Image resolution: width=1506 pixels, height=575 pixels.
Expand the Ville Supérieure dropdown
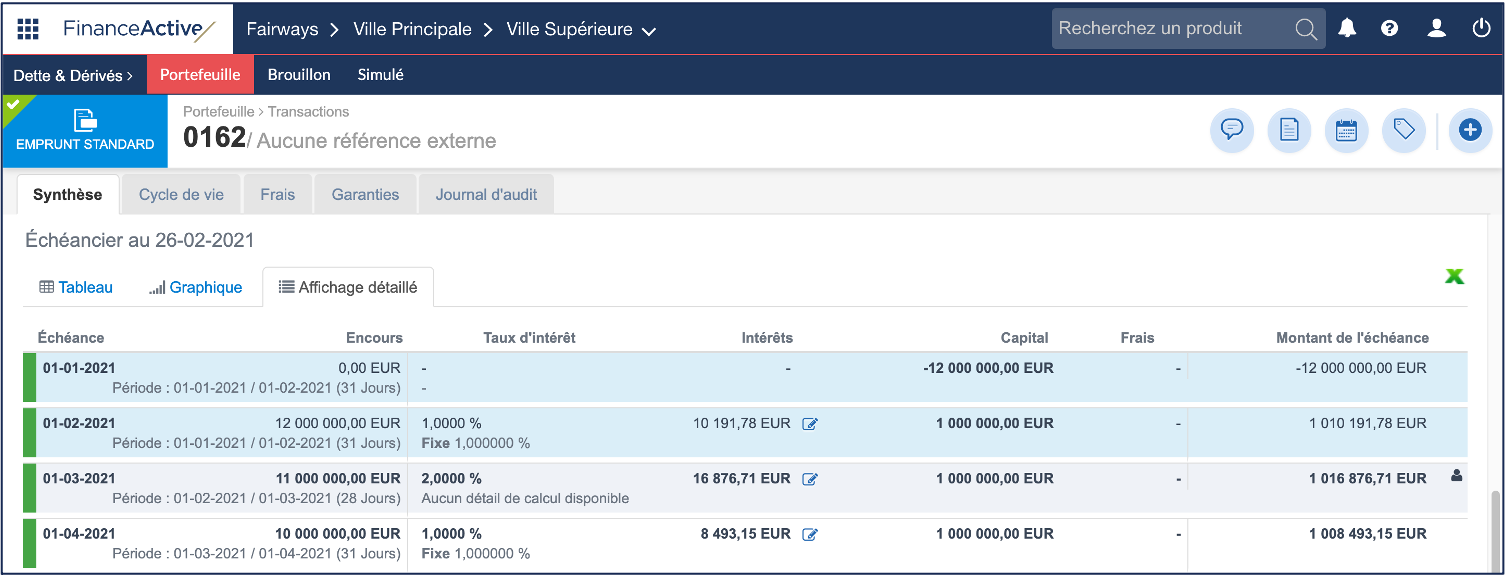649,31
